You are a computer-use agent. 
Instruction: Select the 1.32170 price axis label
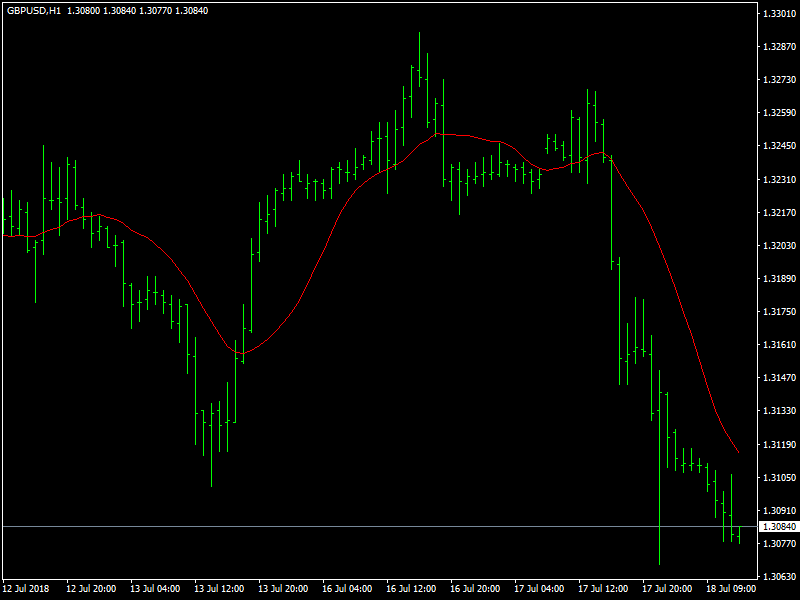pyautogui.click(x=779, y=213)
